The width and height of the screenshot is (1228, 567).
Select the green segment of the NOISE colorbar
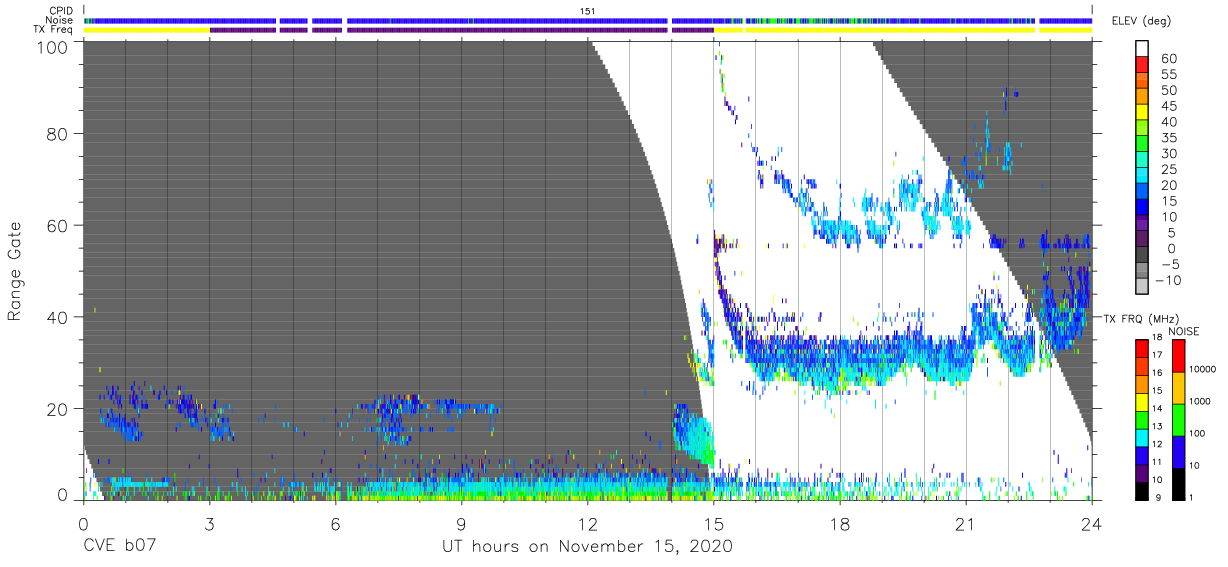(1177, 419)
